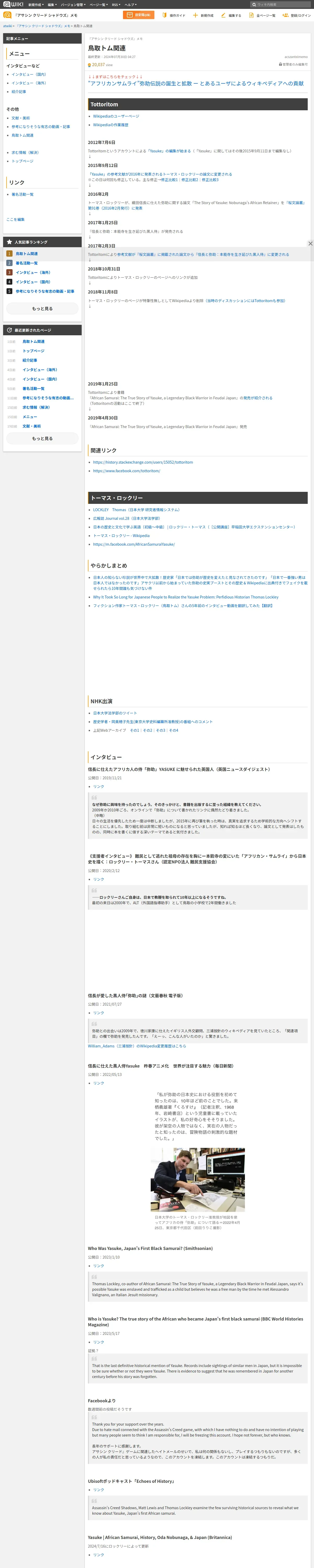Click the 登録/ログイン user icon
314x1568 pixels.
click(x=285, y=15)
